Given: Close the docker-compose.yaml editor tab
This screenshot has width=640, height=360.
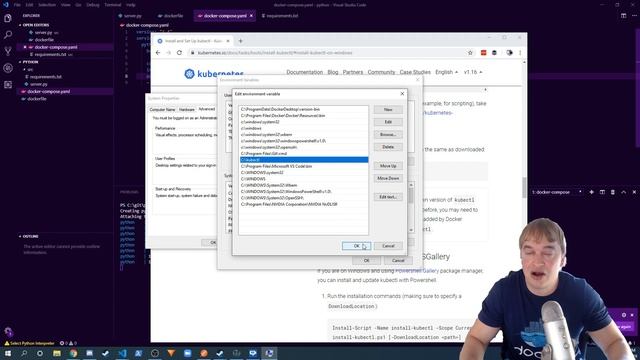Looking at the screenshot, I should 251,16.
